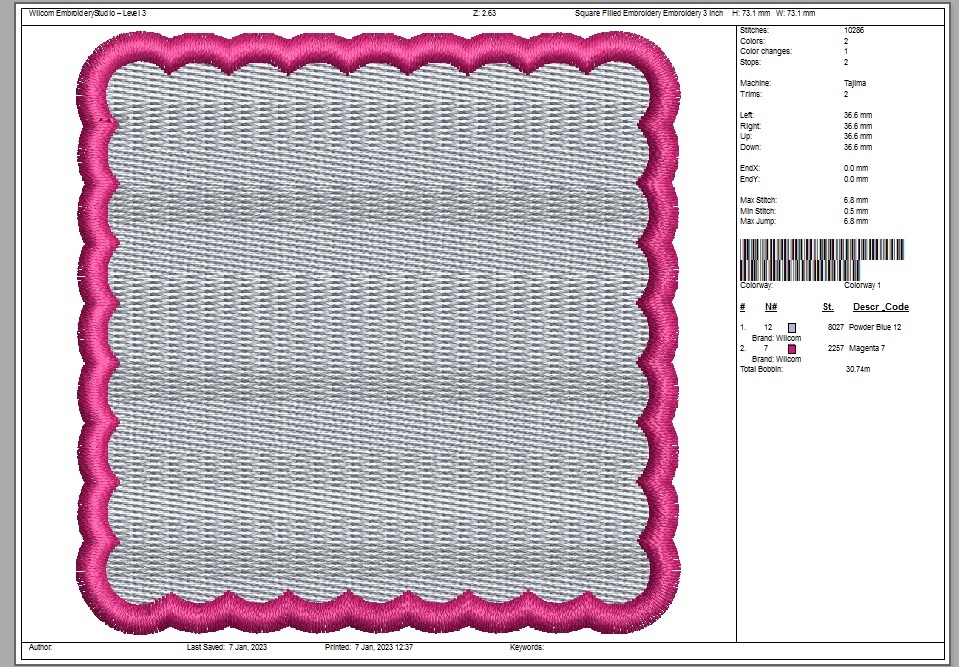
Task: Click the 'EndY:' label
Action: click(x=750, y=179)
